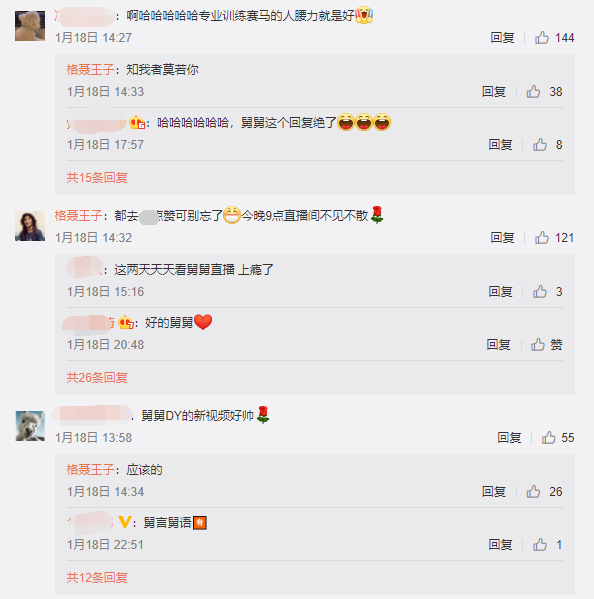This screenshot has height=599, width=594.
Task: Expand all 12 replies (共12条回复)
Action: click(97, 578)
